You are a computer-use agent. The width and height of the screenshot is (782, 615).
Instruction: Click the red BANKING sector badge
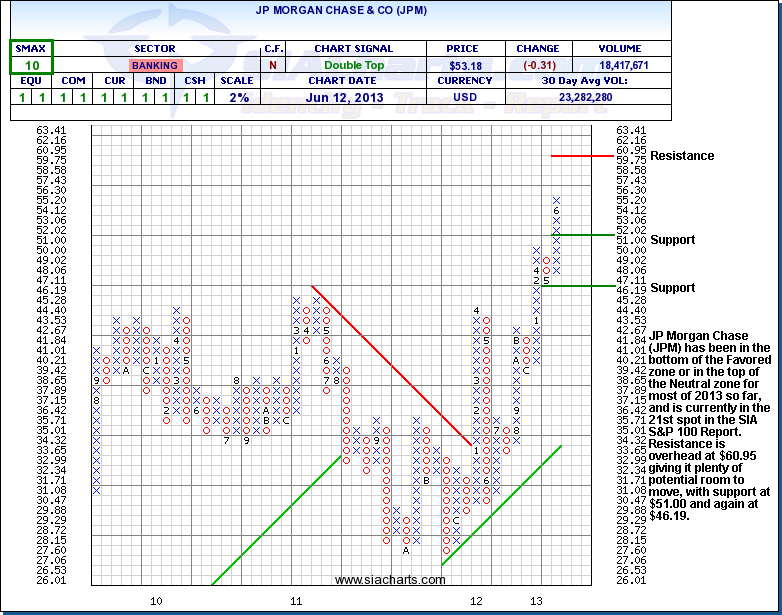(154, 65)
